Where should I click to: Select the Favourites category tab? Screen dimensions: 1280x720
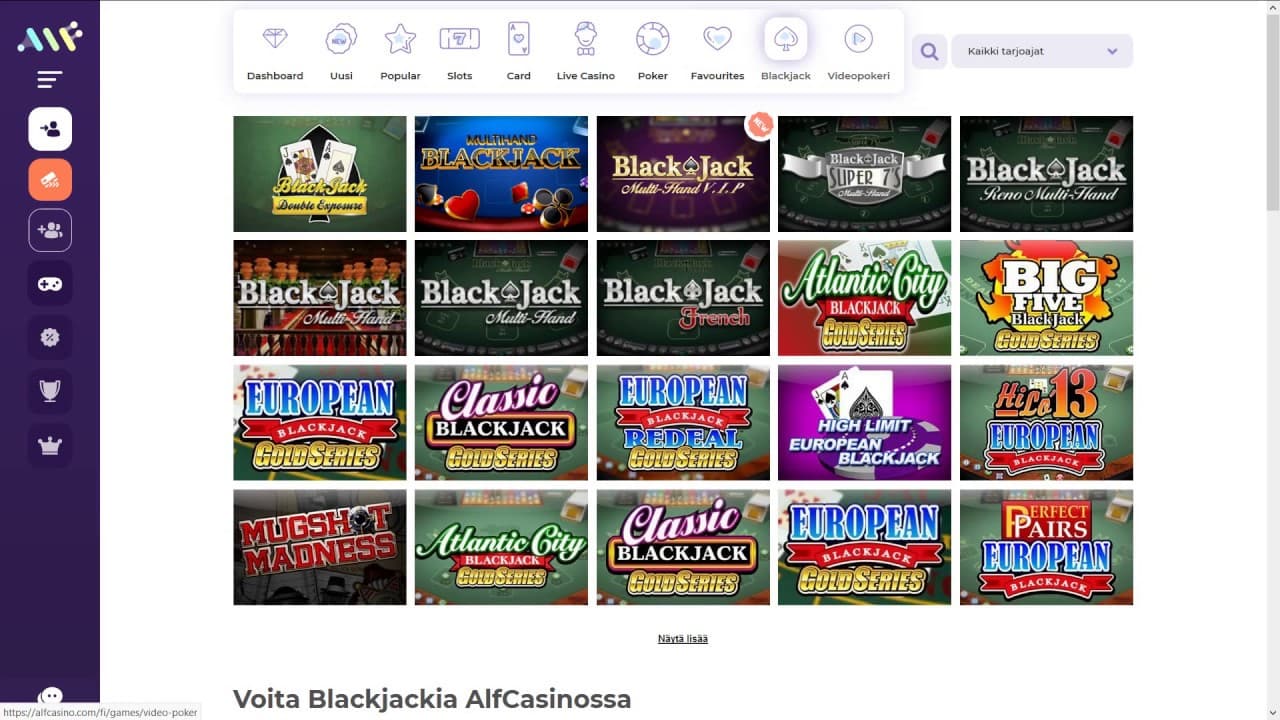click(718, 52)
